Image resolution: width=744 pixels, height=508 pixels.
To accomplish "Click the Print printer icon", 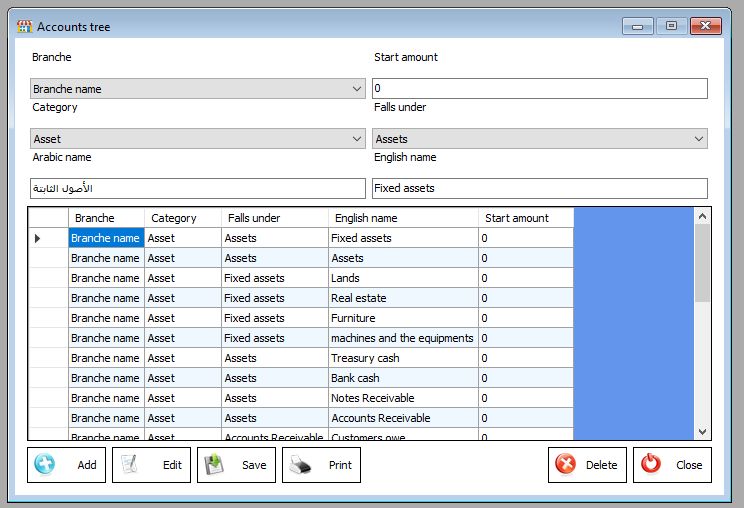I will pyautogui.click(x=300, y=465).
